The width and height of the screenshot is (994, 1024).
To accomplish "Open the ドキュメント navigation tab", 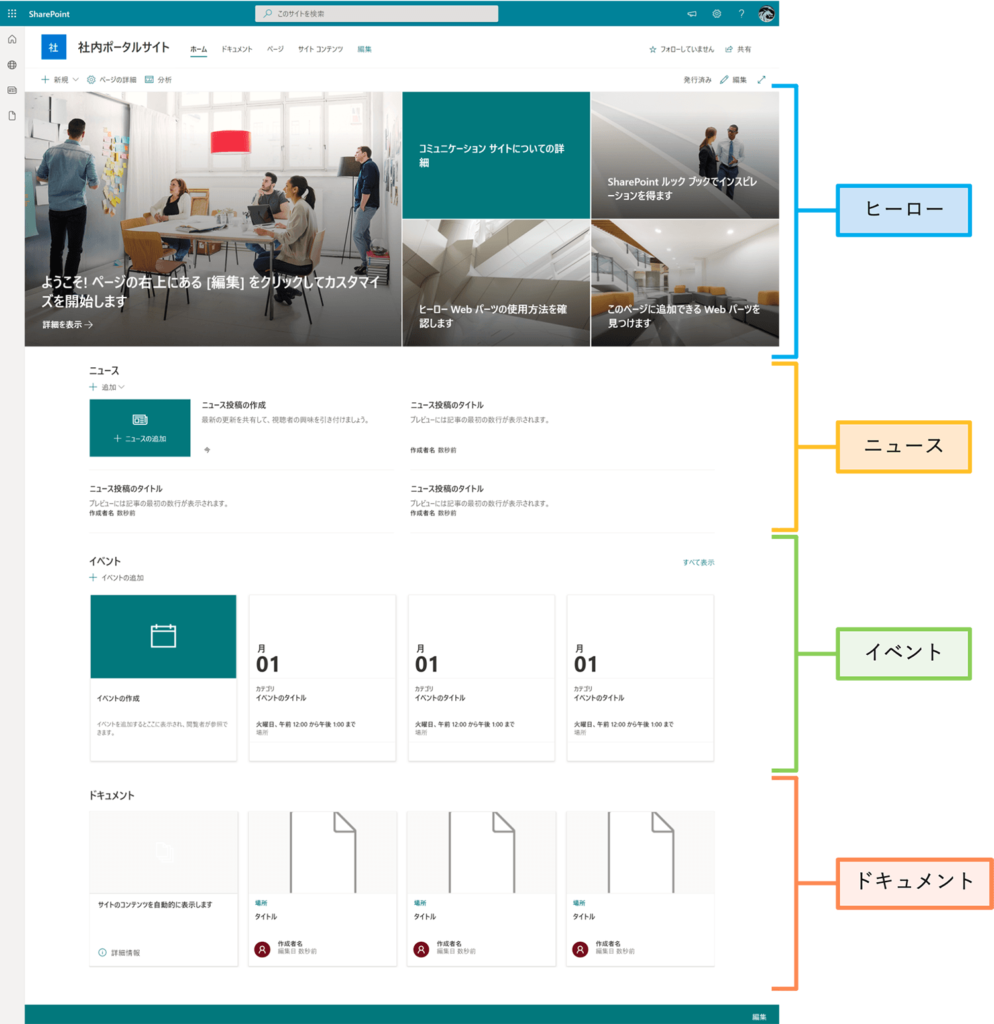I will click(236, 49).
